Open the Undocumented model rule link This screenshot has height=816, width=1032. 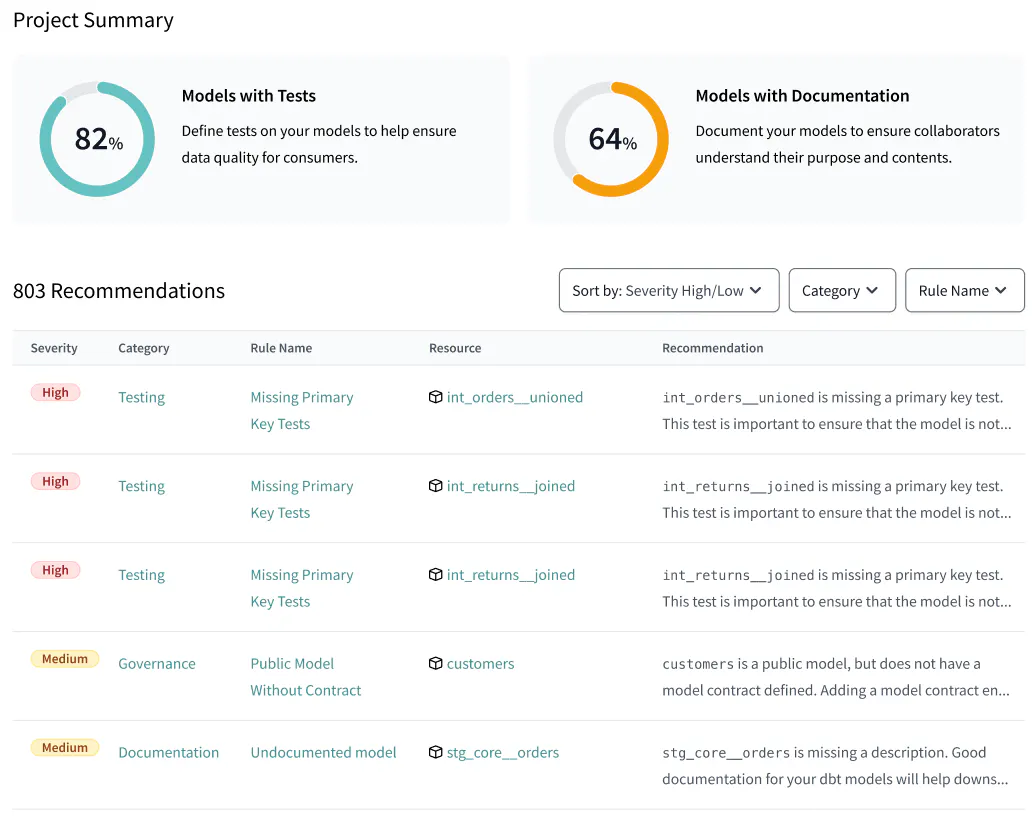(323, 752)
